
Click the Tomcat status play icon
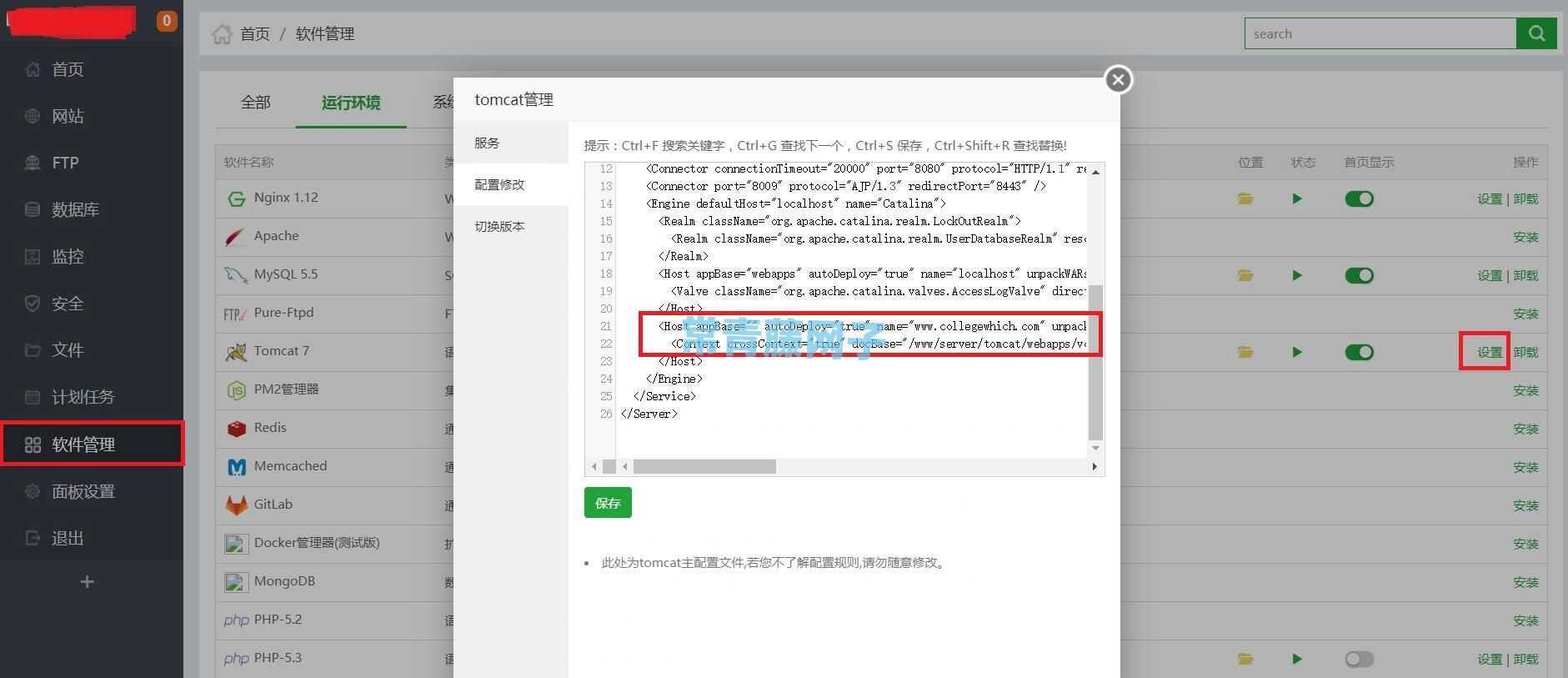click(x=1297, y=352)
